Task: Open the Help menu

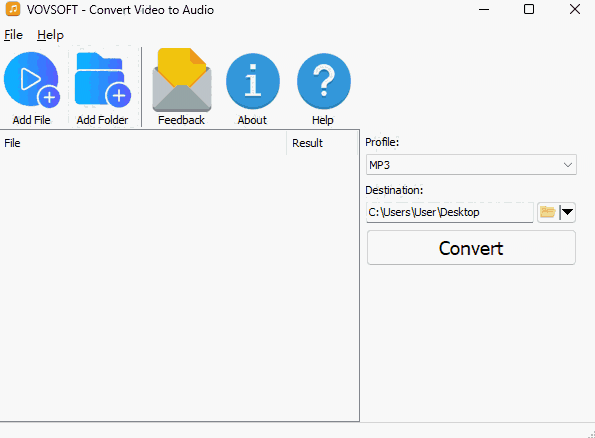Action: pos(50,35)
